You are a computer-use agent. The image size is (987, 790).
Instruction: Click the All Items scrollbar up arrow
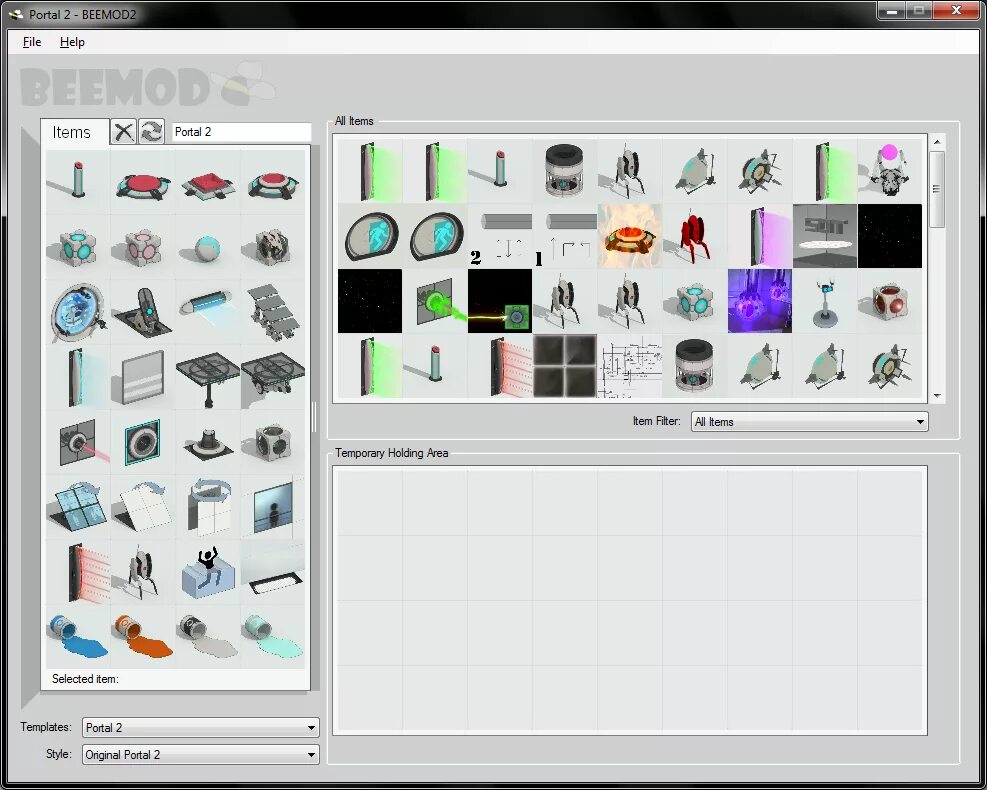[x=937, y=142]
